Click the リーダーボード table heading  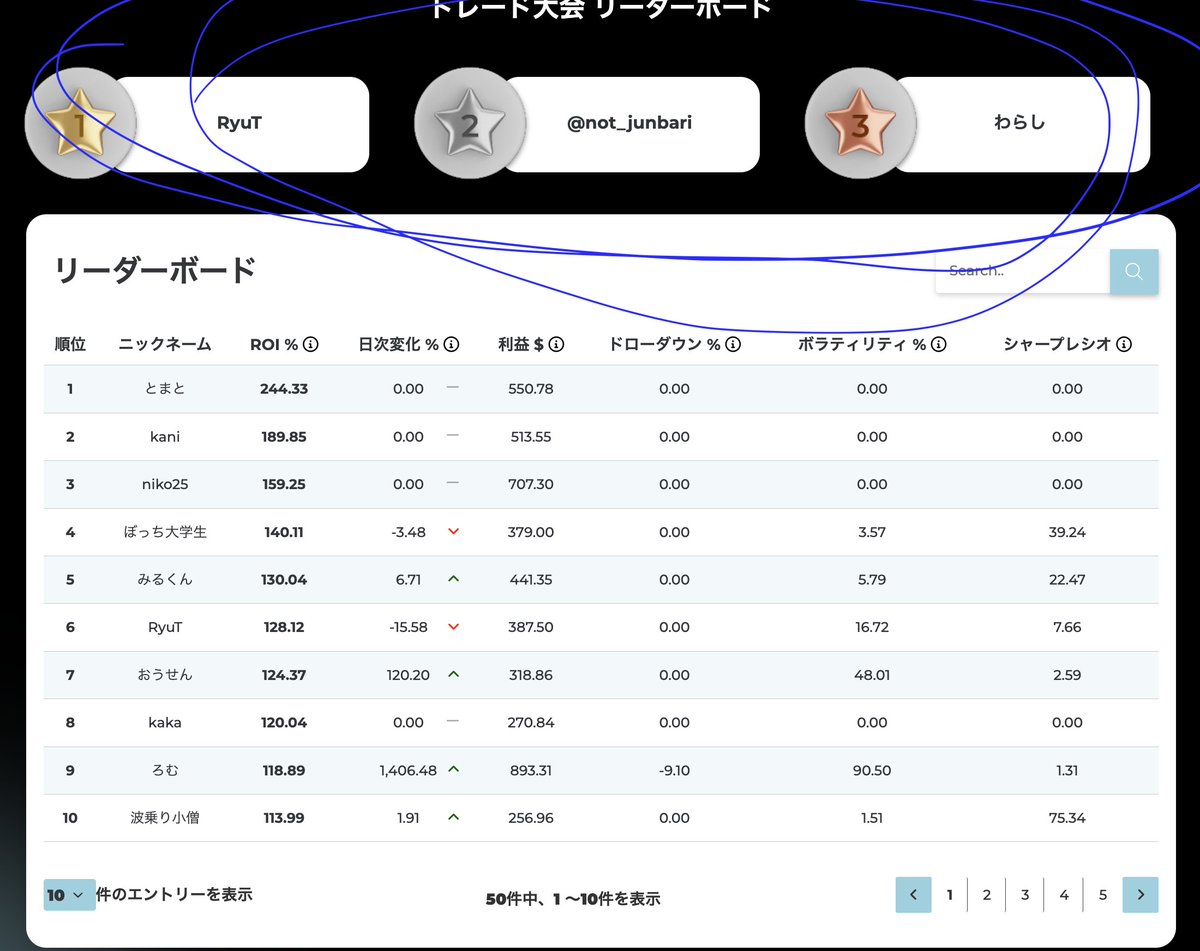coord(155,271)
